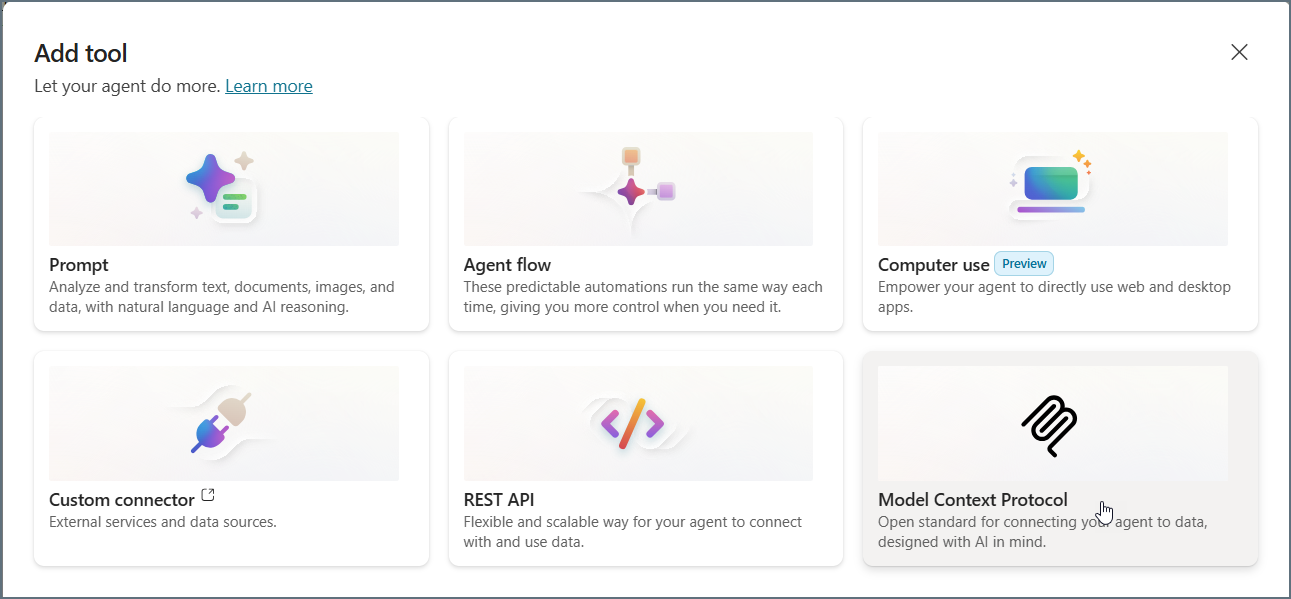Image resolution: width=1291 pixels, height=599 pixels.
Task: Open the Learn more link
Action: 269,86
